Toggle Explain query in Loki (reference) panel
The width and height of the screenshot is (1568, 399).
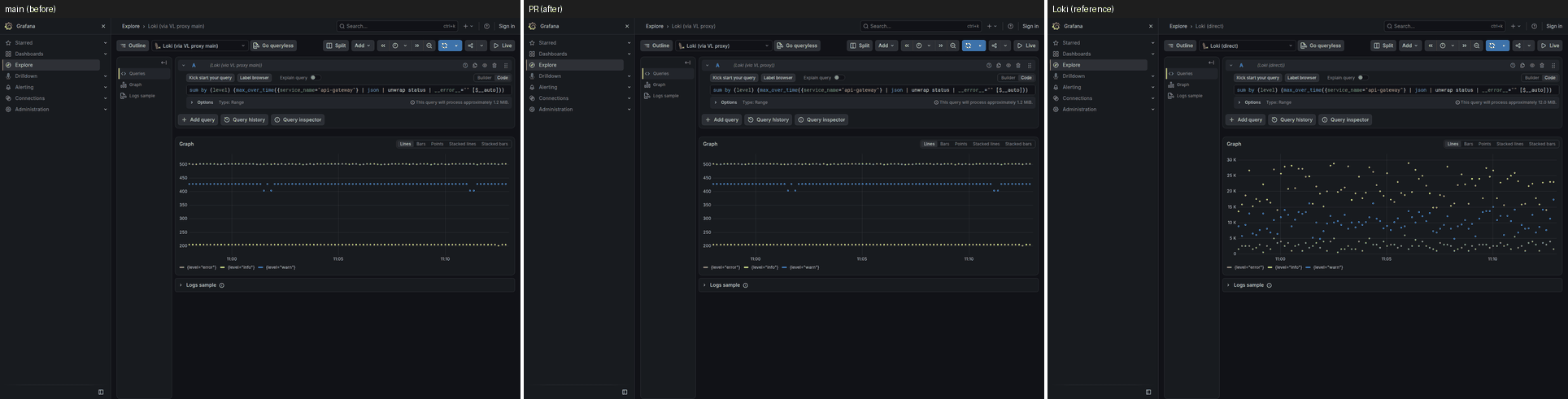pos(1361,78)
